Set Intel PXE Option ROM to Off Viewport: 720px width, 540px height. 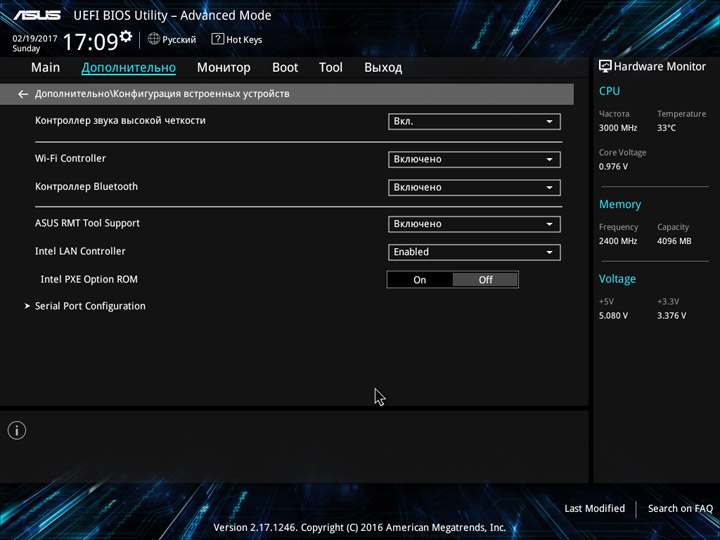pyautogui.click(x=485, y=280)
